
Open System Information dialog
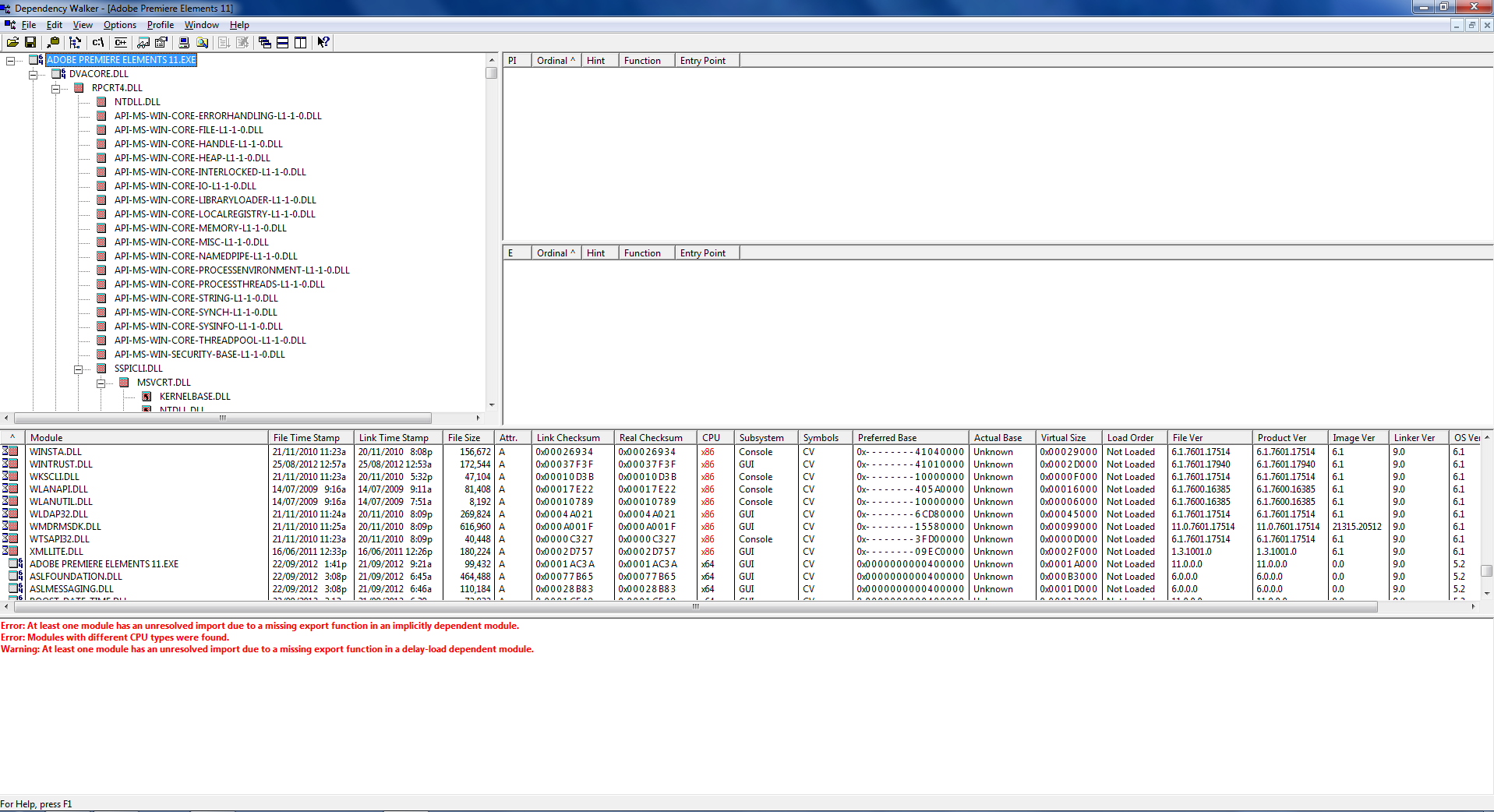point(183,43)
